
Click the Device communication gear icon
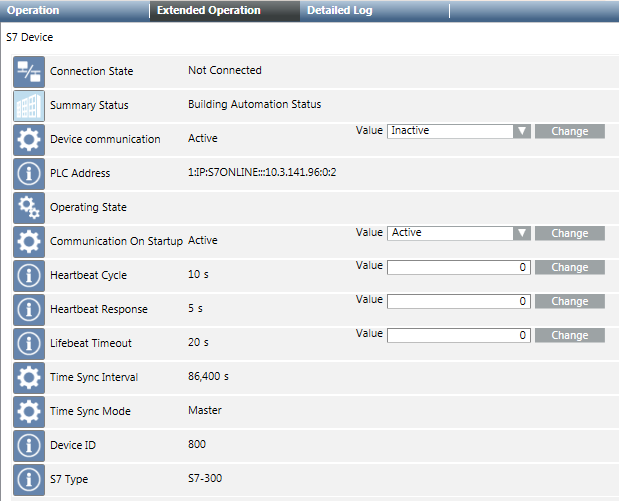pyautogui.click(x=29, y=139)
